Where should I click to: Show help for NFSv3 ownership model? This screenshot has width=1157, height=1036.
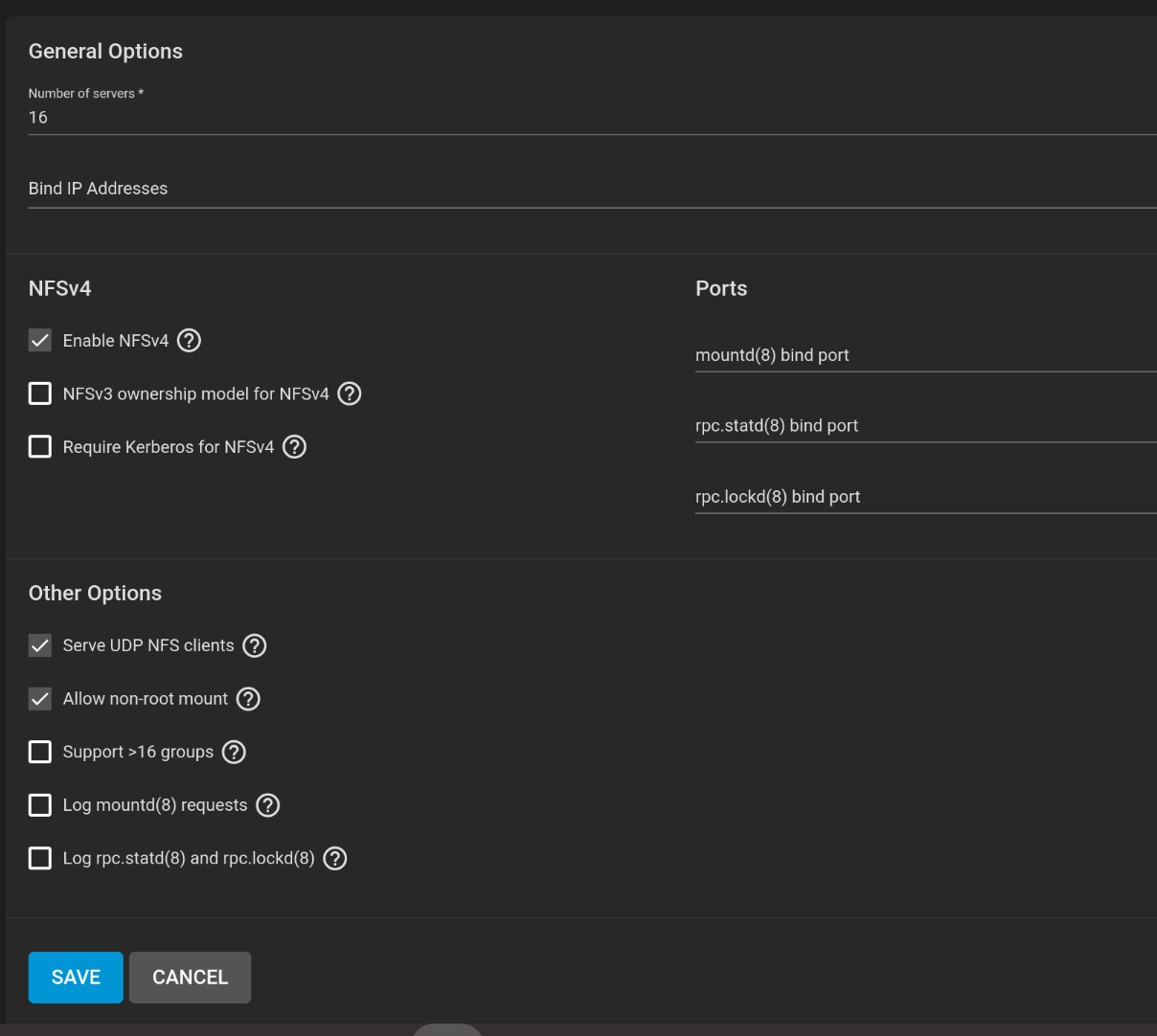(x=350, y=394)
